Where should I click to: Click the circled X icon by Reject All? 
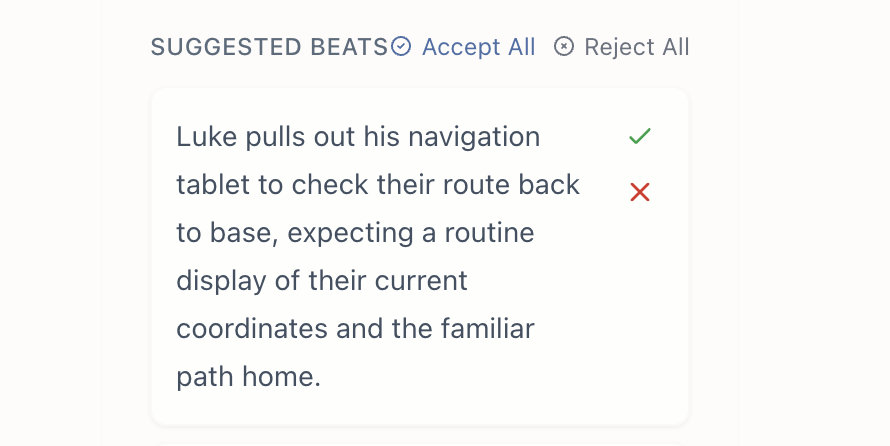[x=564, y=47]
